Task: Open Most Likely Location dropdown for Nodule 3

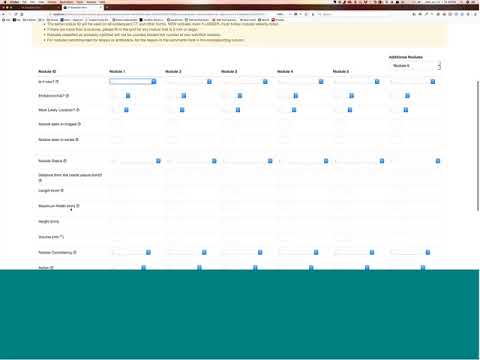Action: [x=231, y=110]
